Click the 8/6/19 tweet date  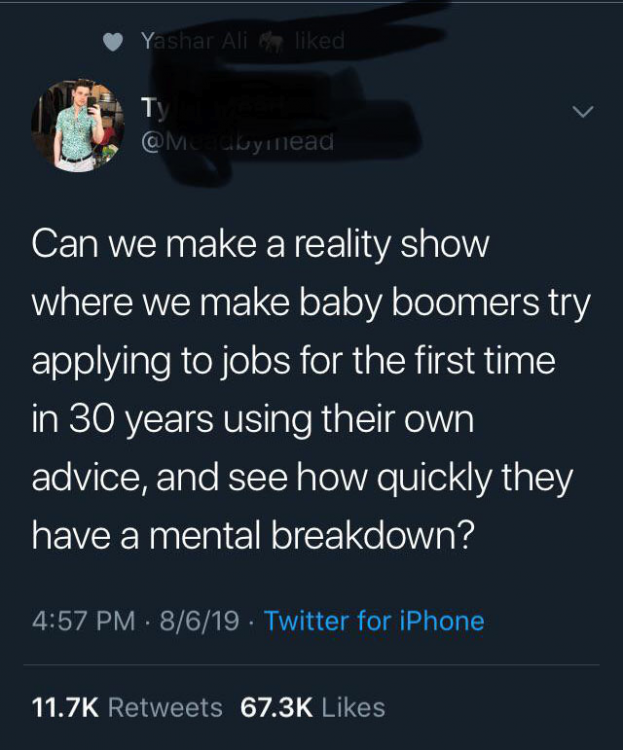[200, 621]
